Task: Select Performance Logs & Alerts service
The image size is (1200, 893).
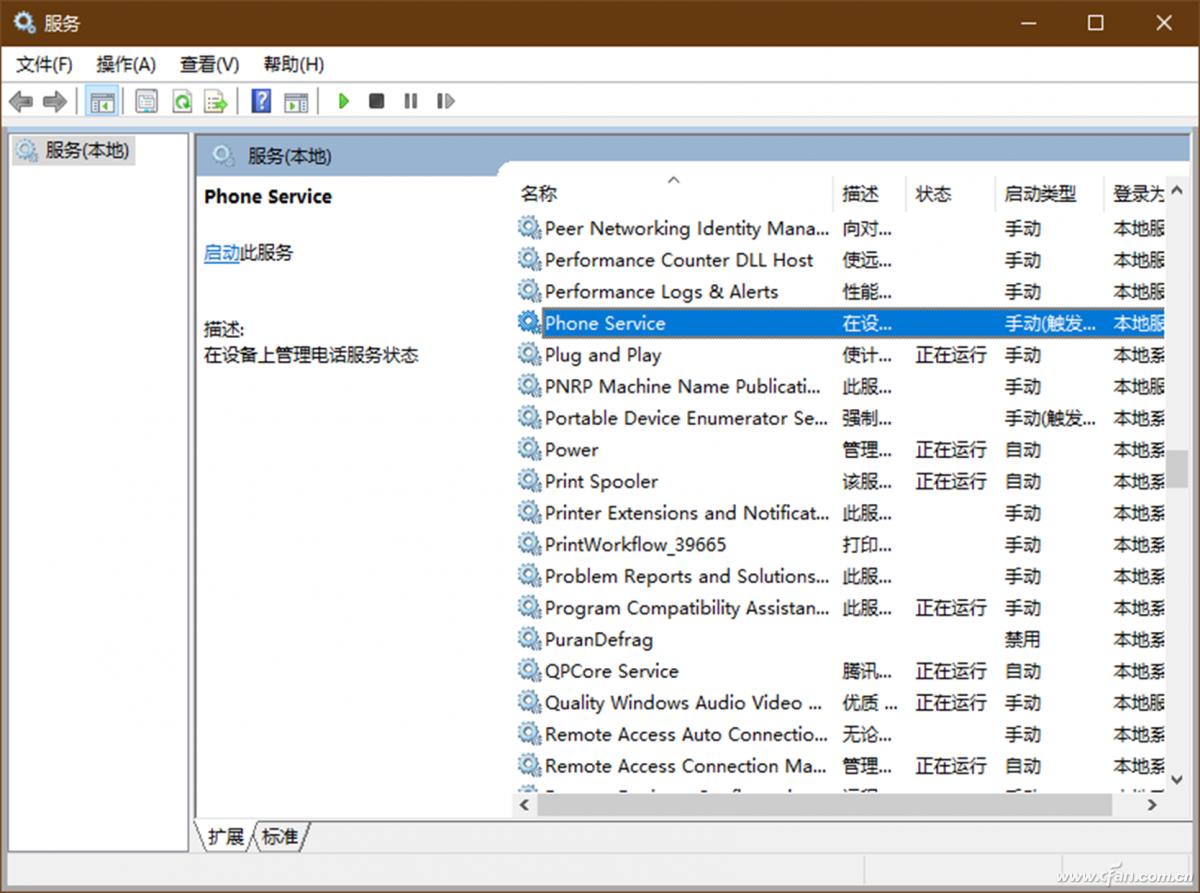Action: point(840,292)
